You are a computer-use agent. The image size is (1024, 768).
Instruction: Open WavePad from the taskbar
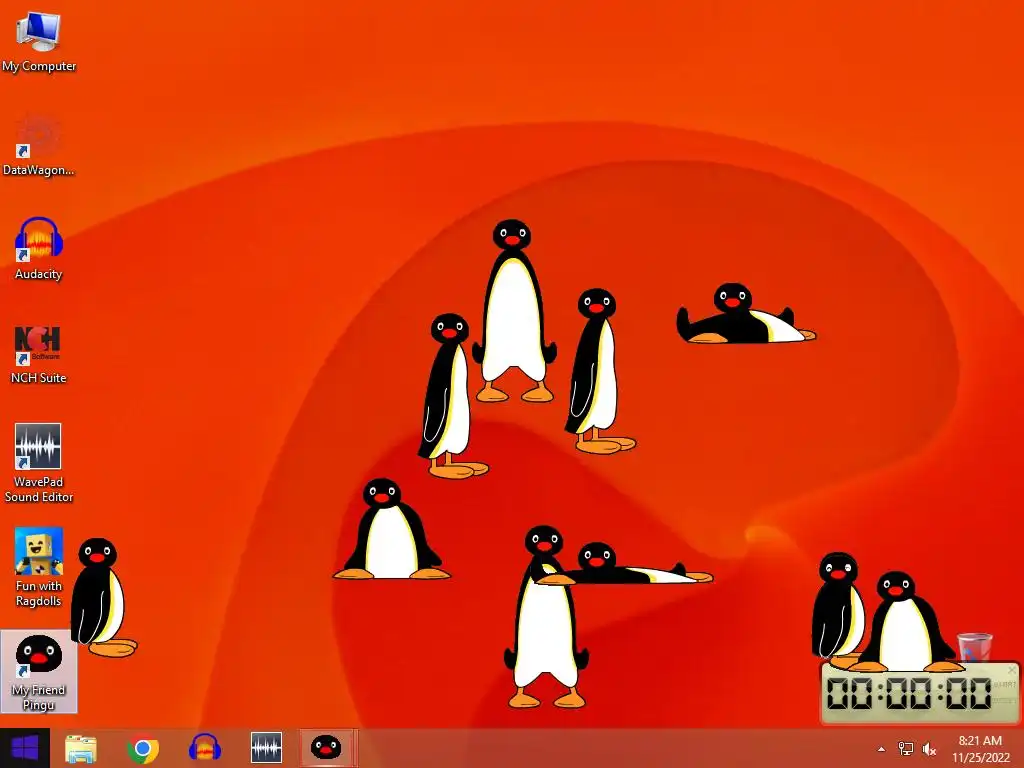coord(266,748)
